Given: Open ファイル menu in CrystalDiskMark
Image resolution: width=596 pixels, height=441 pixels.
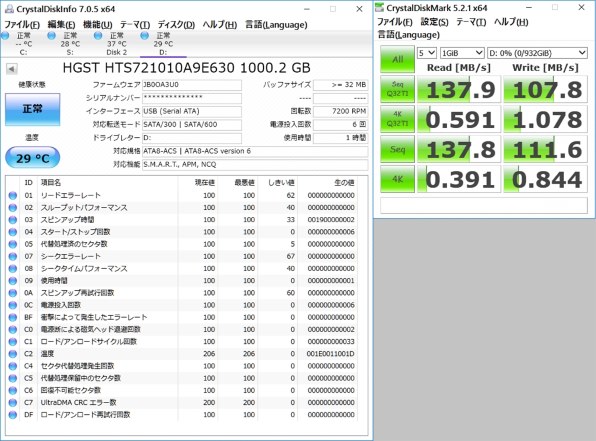Looking at the screenshot, I should coord(395,22).
